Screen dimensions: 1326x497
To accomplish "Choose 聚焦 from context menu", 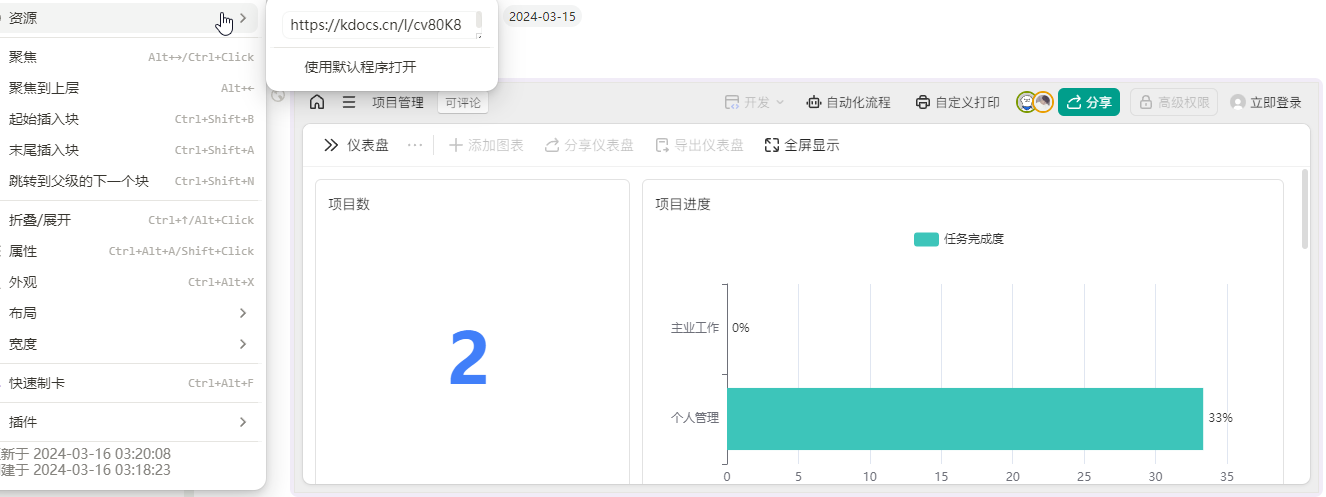I will click(130, 57).
